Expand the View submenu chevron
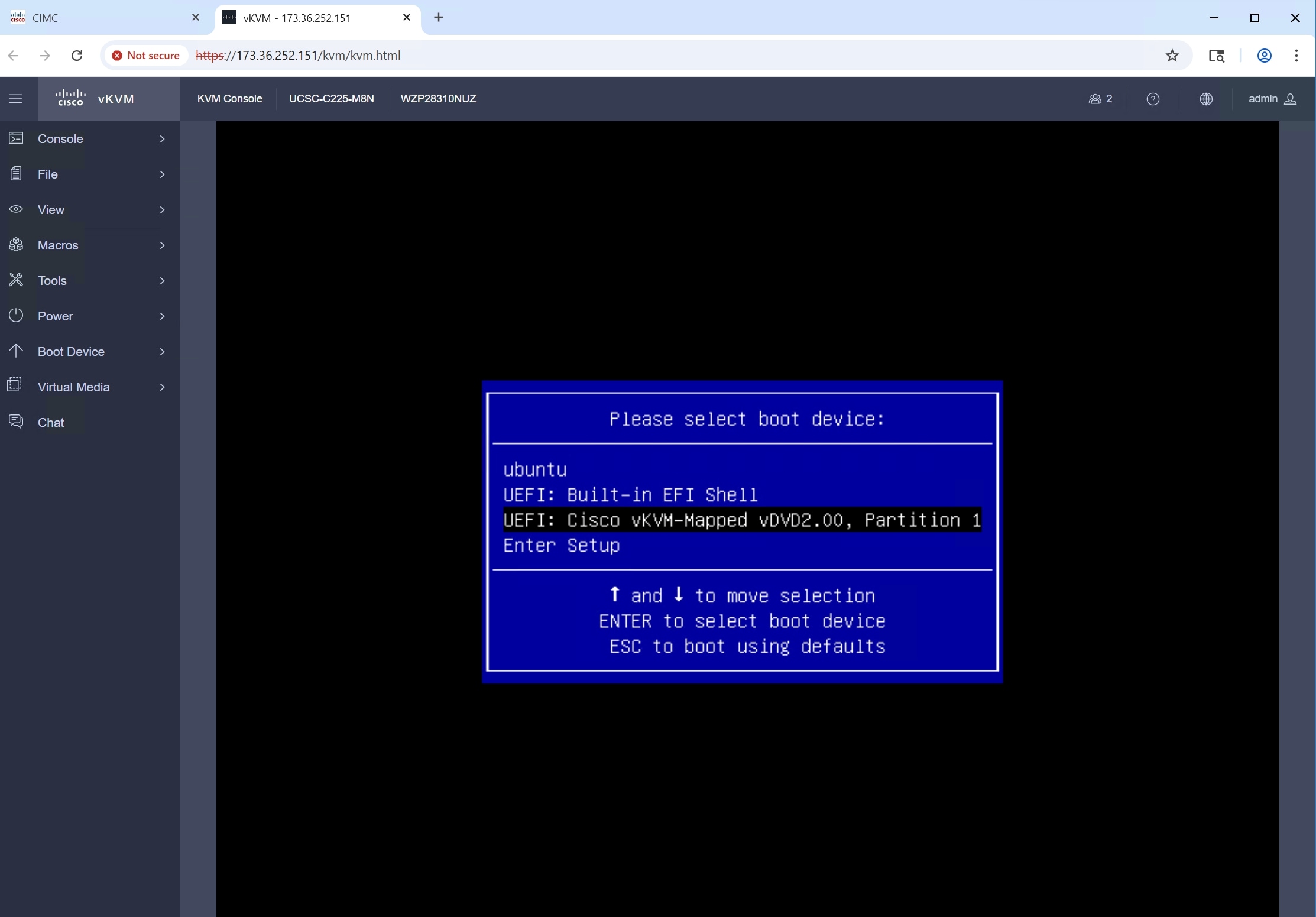The height and width of the screenshot is (917, 1316). pyautogui.click(x=162, y=209)
